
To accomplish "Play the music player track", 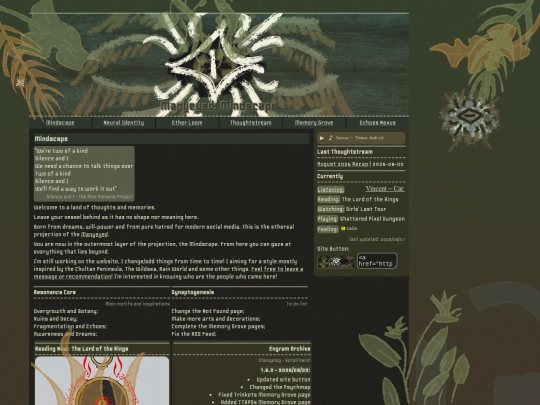I will coord(322,138).
